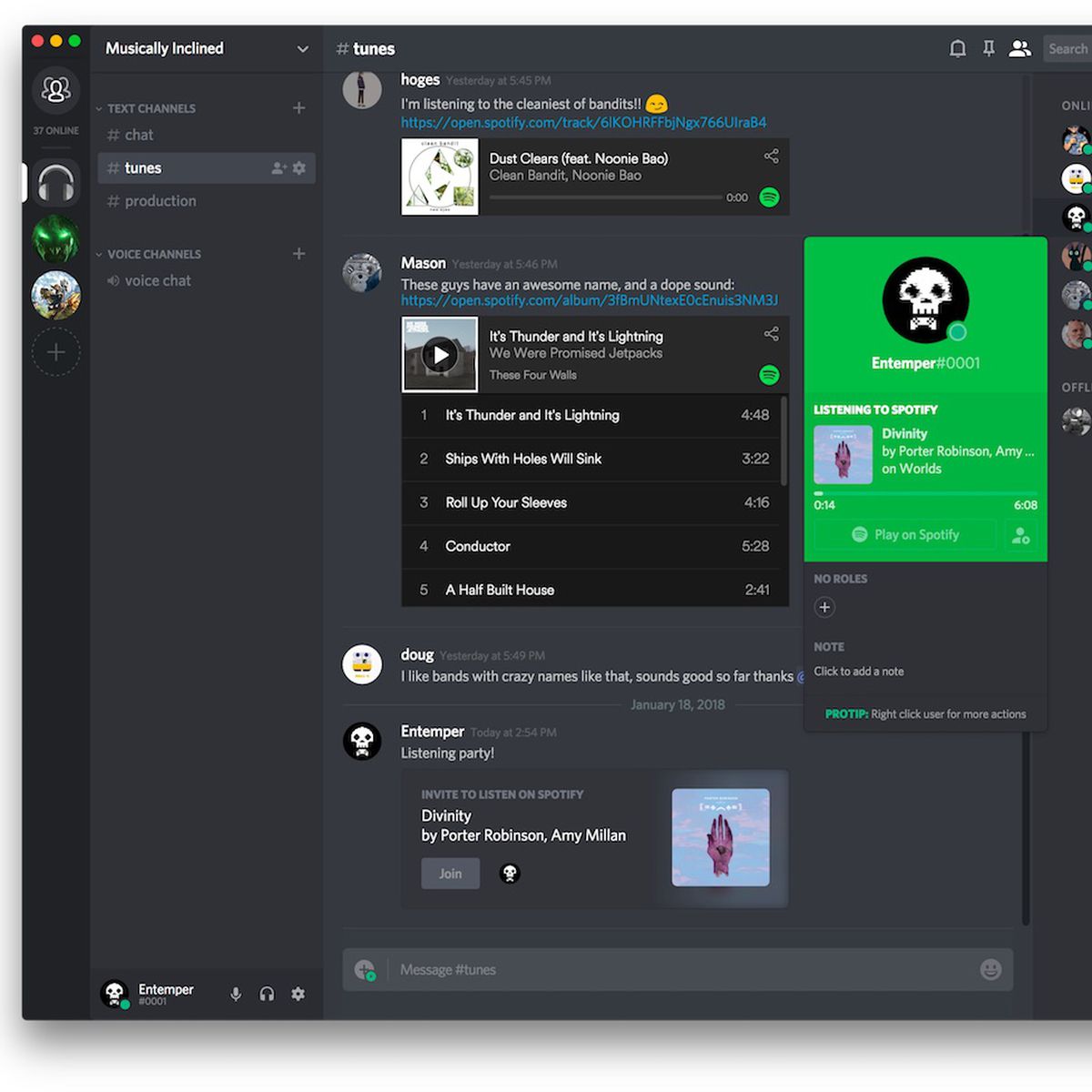
Task: Open user settings gear next to Entemper
Action: (298, 994)
